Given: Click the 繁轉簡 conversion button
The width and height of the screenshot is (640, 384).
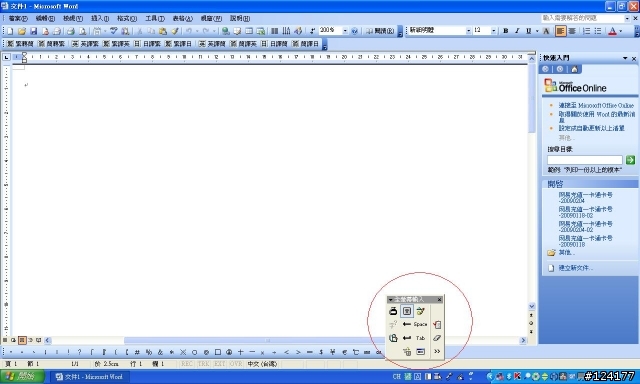Looking at the screenshot, I should pyautogui.click(x=20, y=44).
